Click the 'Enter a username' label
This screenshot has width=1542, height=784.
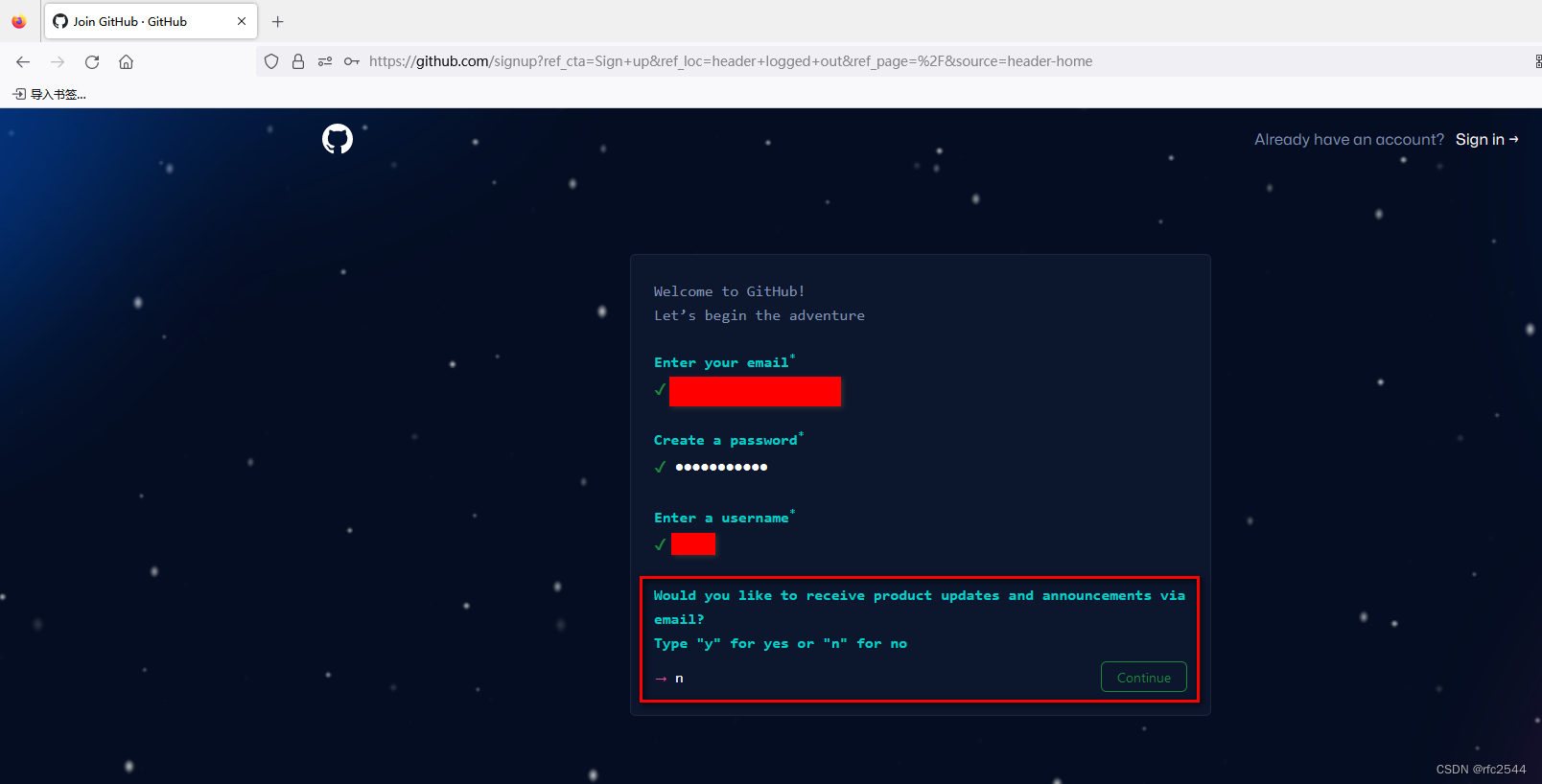click(722, 518)
